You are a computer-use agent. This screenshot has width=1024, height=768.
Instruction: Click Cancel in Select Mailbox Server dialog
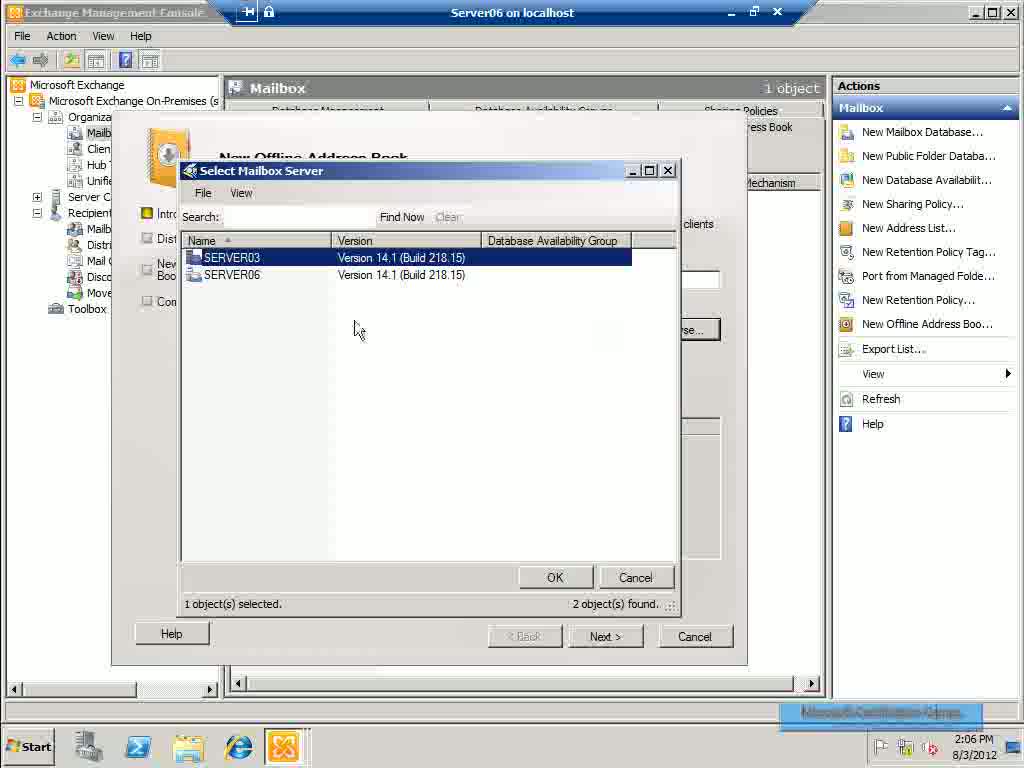[x=635, y=578]
